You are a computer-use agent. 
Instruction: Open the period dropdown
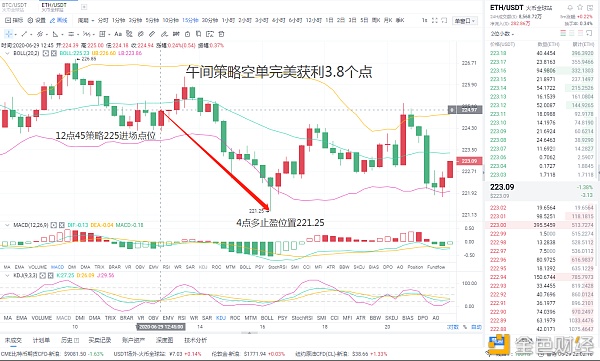[x=86, y=20]
